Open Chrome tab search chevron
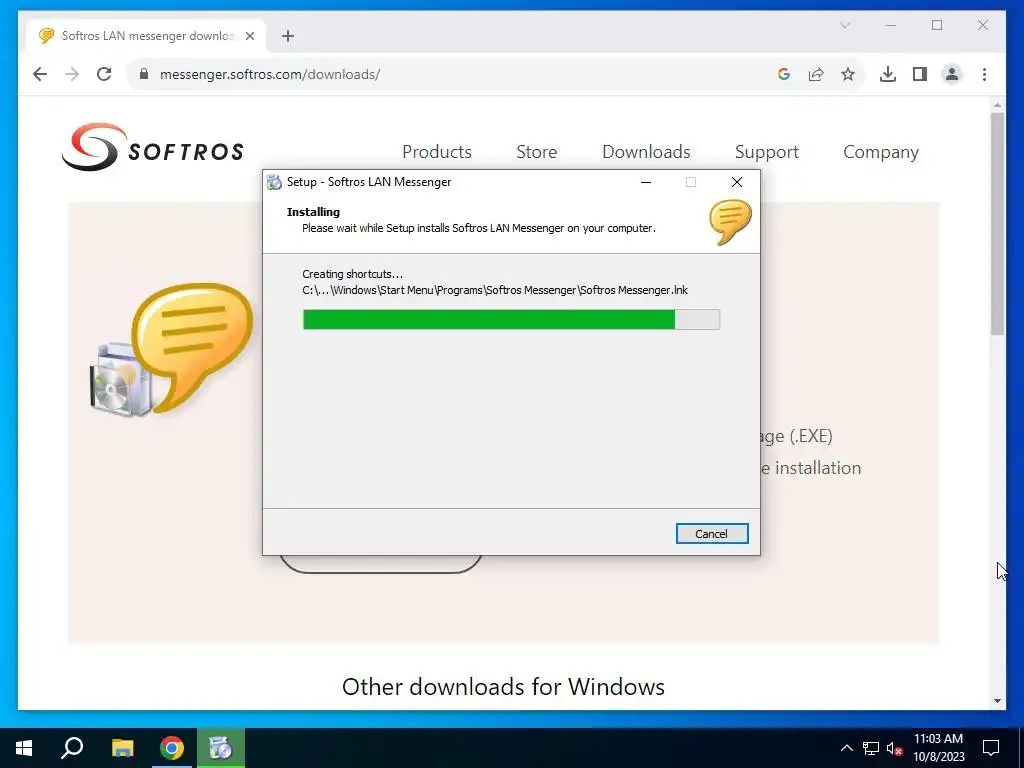1024x768 pixels. pos(845,25)
